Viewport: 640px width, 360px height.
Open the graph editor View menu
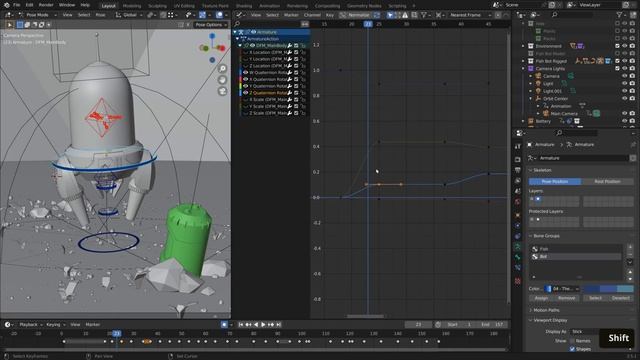(256, 15)
